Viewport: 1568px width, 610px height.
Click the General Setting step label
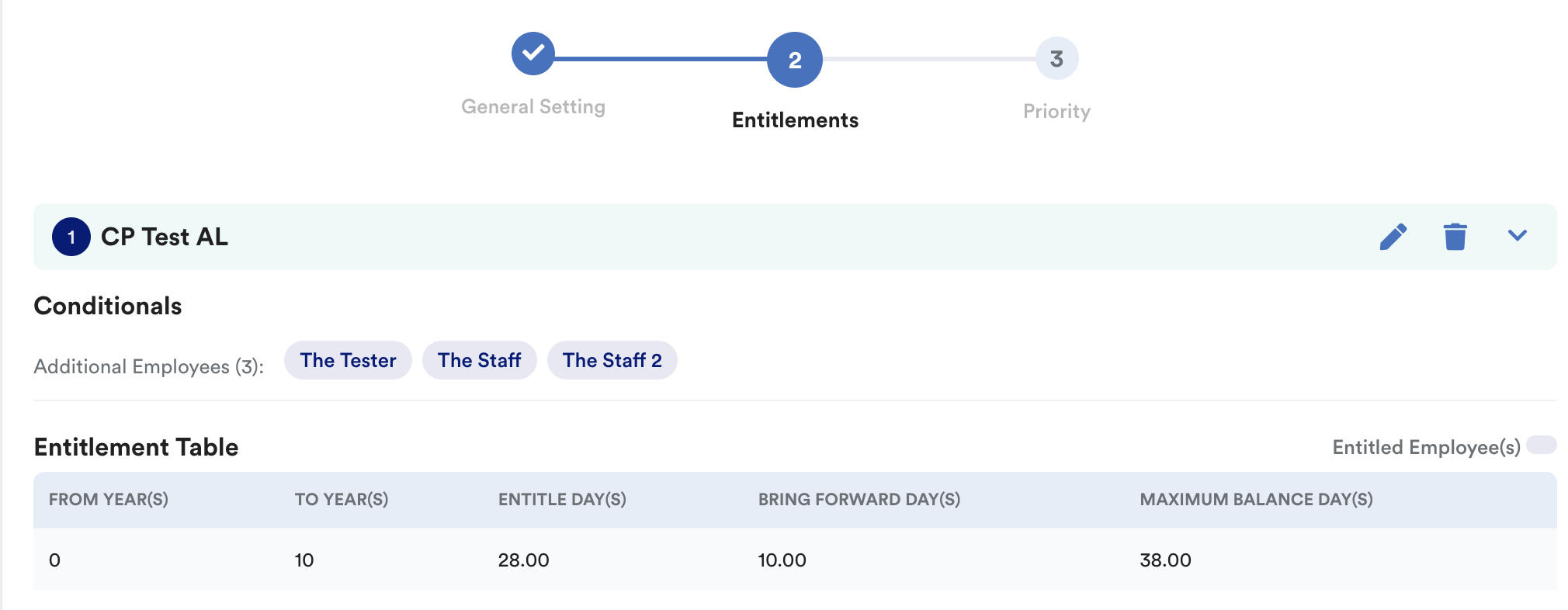(x=532, y=107)
